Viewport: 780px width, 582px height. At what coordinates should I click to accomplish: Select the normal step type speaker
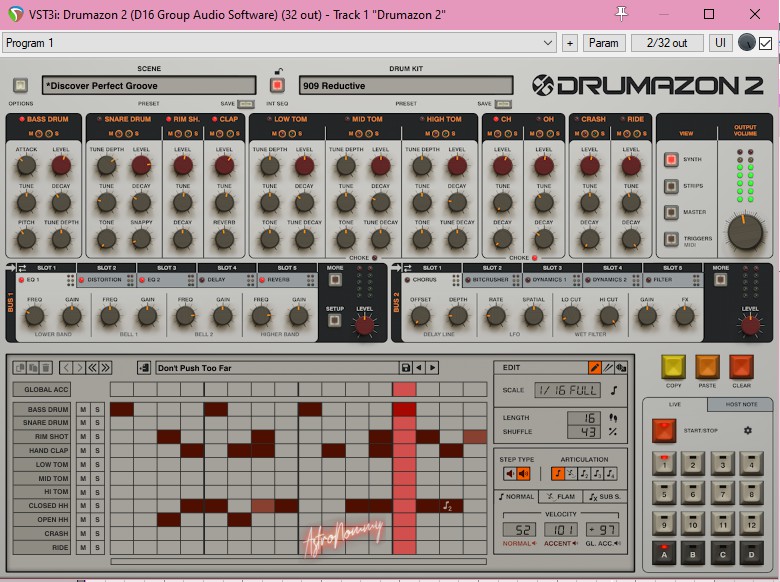click(x=510, y=474)
